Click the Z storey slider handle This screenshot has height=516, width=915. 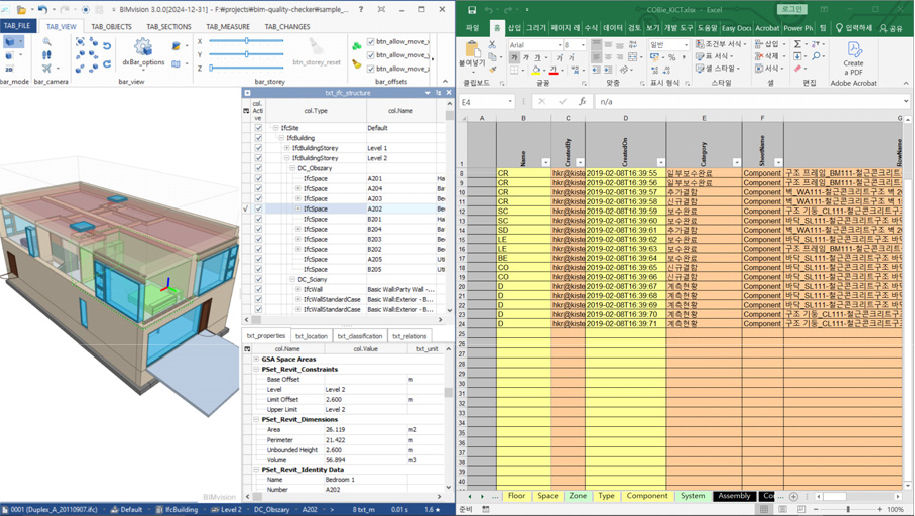(x=211, y=68)
